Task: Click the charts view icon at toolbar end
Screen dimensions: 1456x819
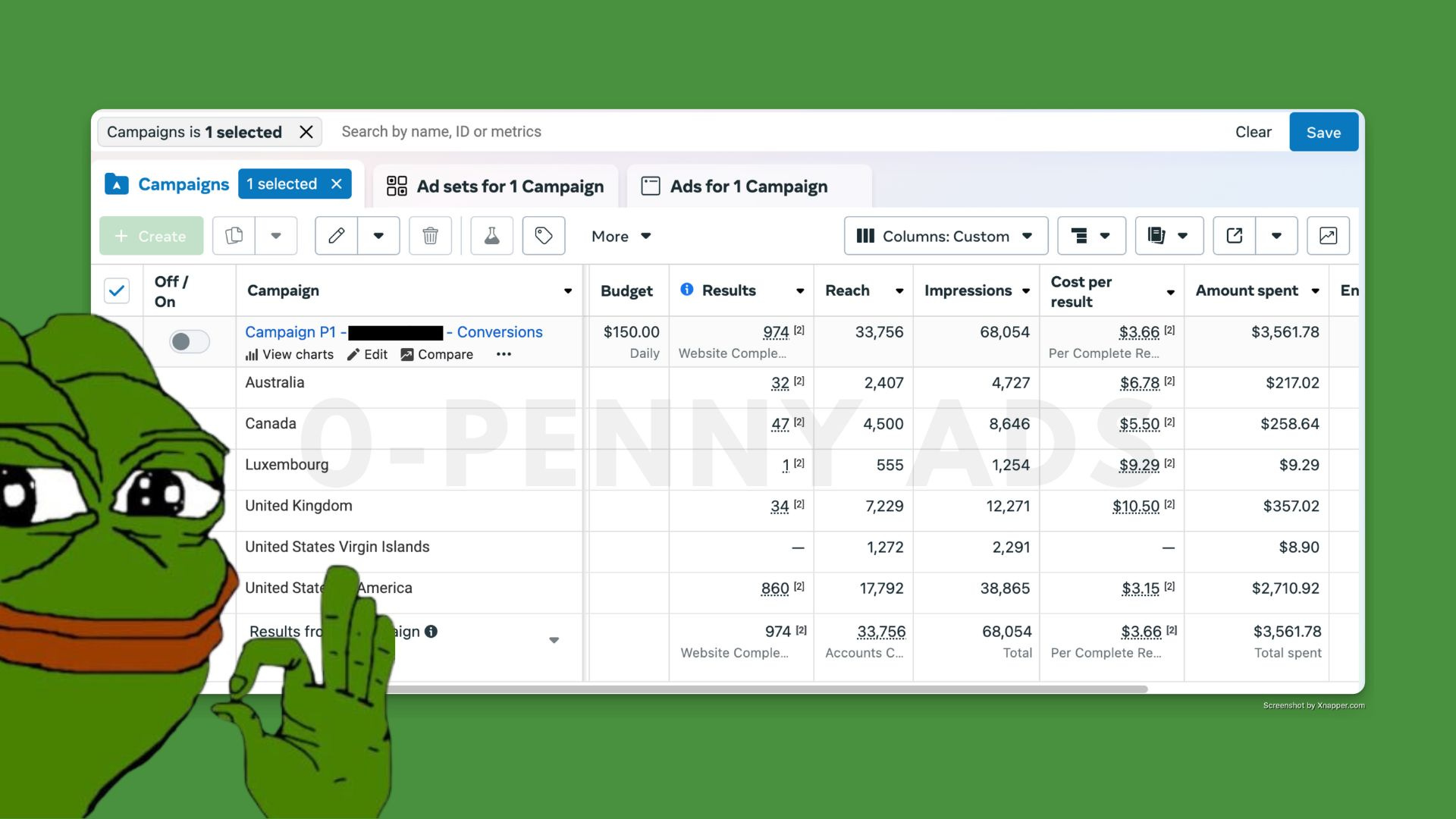Action: (1328, 236)
